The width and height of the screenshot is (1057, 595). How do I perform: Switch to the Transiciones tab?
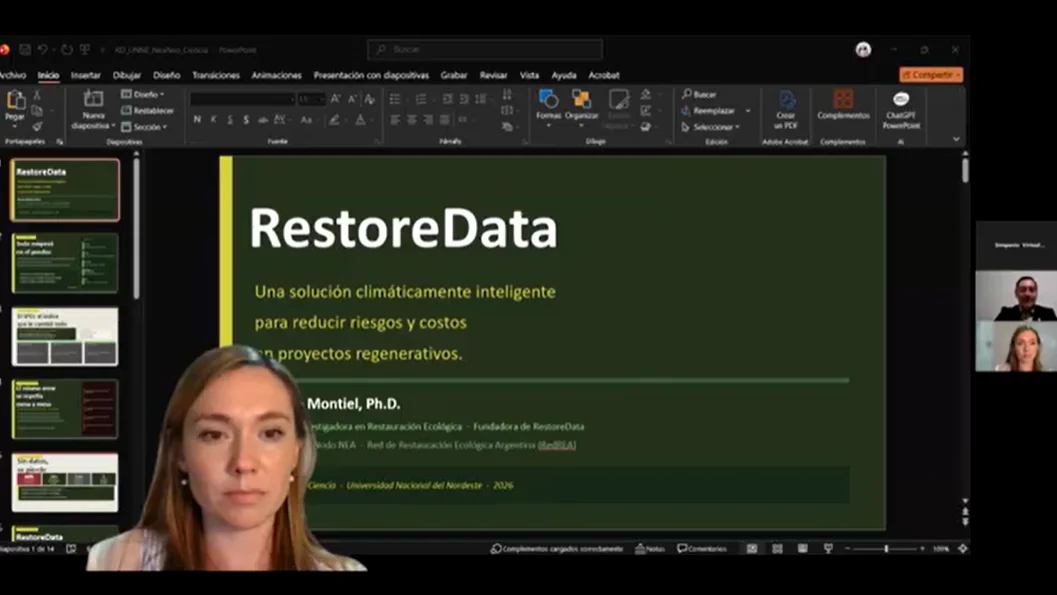[216, 75]
